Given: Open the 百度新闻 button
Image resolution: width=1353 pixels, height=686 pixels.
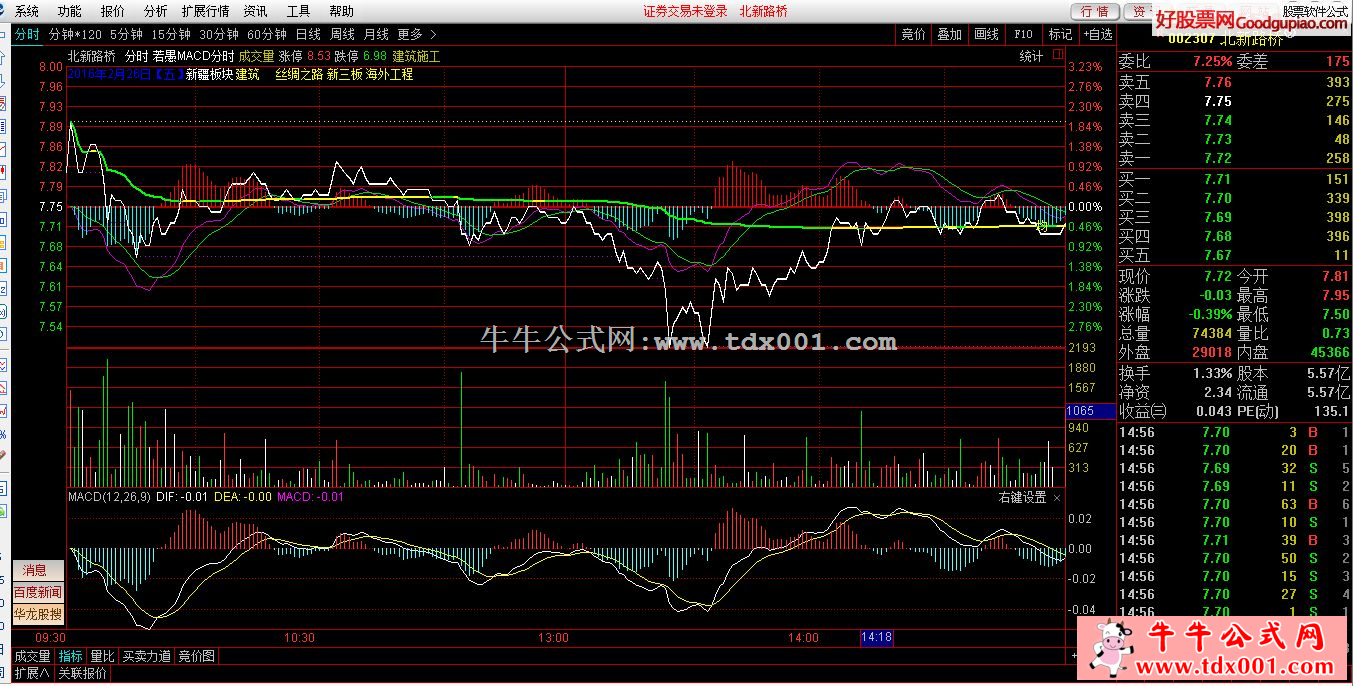Looking at the screenshot, I should [x=37, y=592].
